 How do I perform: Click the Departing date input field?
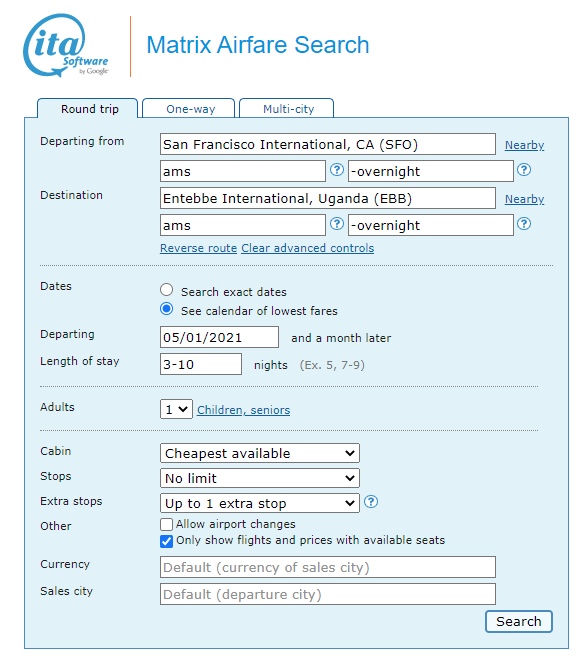pyautogui.click(x=219, y=337)
